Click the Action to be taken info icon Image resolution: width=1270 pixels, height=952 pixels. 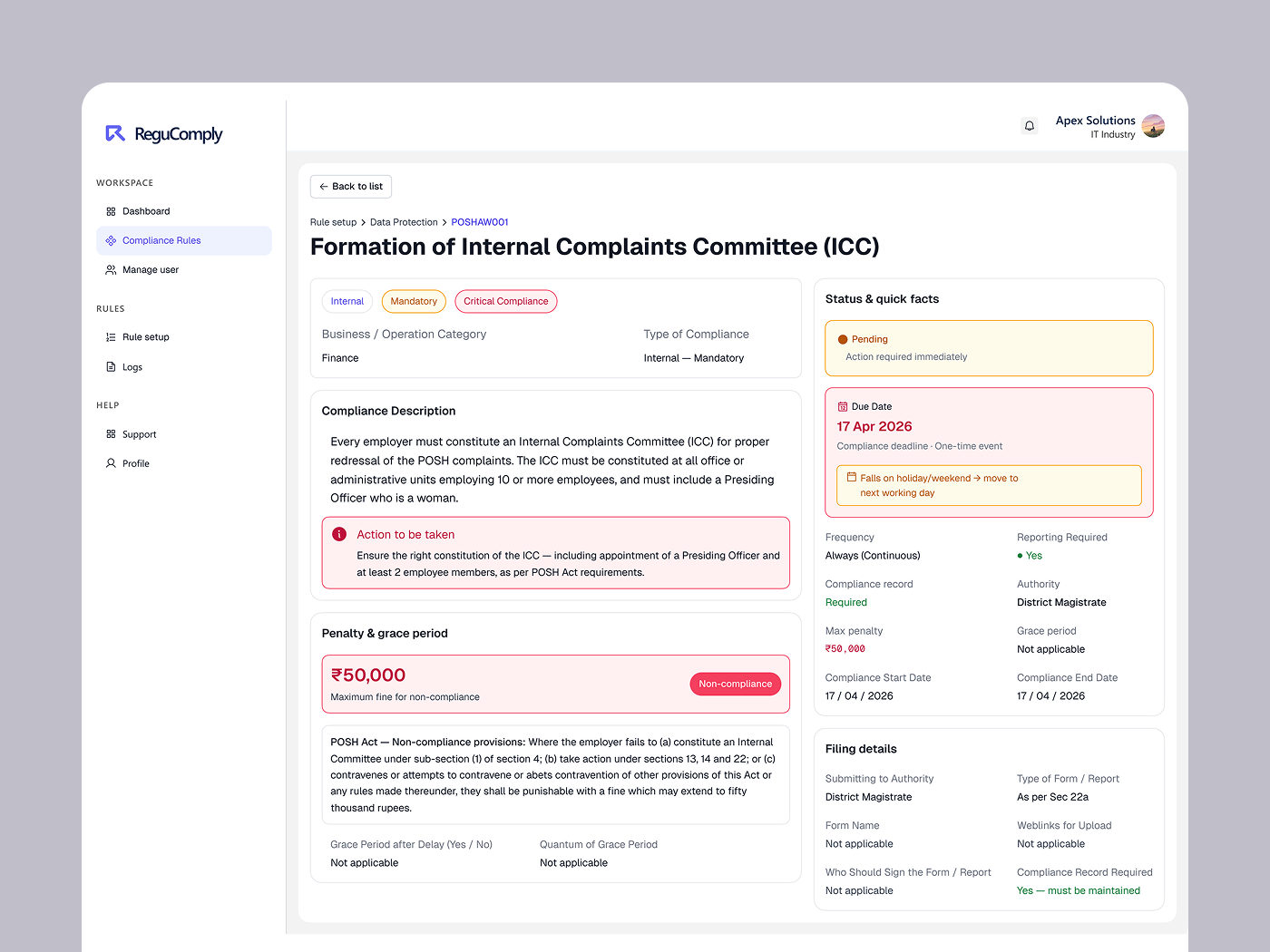[x=339, y=535]
